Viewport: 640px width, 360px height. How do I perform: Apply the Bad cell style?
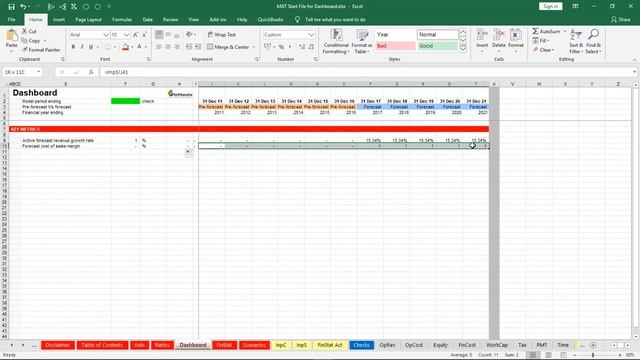coord(396,46)
